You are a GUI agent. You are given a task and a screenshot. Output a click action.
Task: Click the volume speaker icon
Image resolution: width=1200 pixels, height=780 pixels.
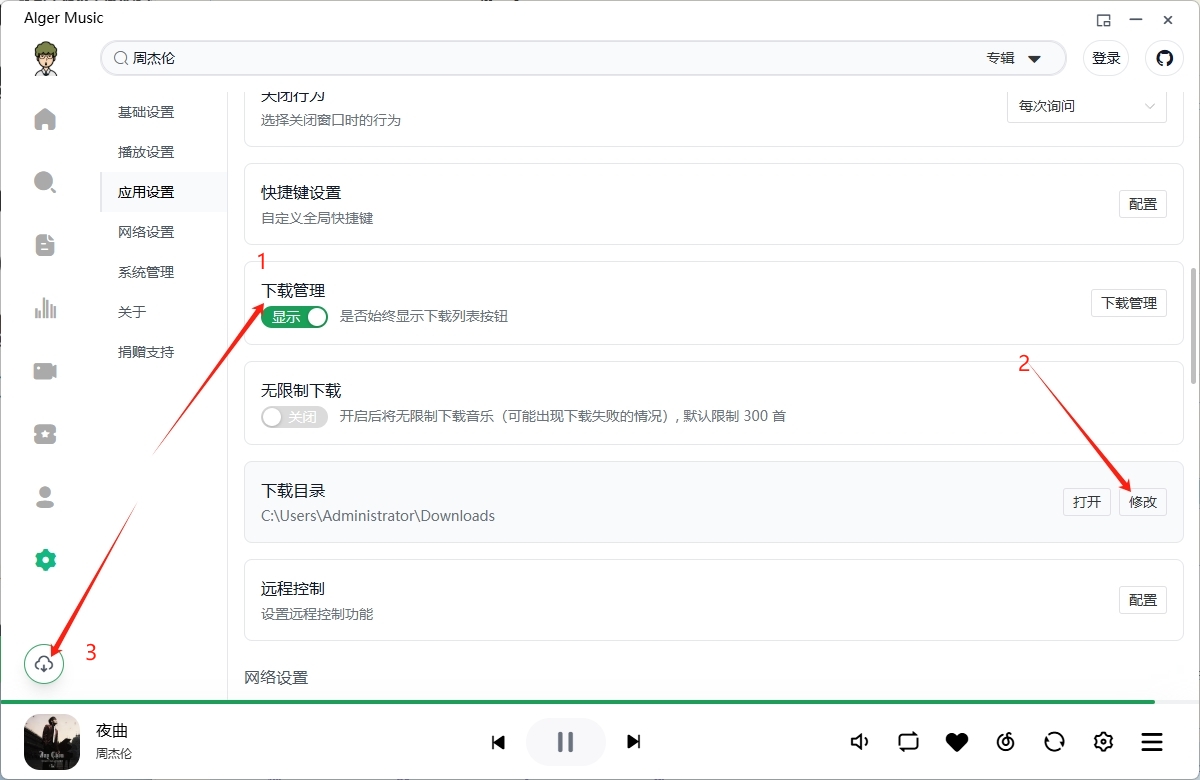pyautogui.click(x=859, y=742)
